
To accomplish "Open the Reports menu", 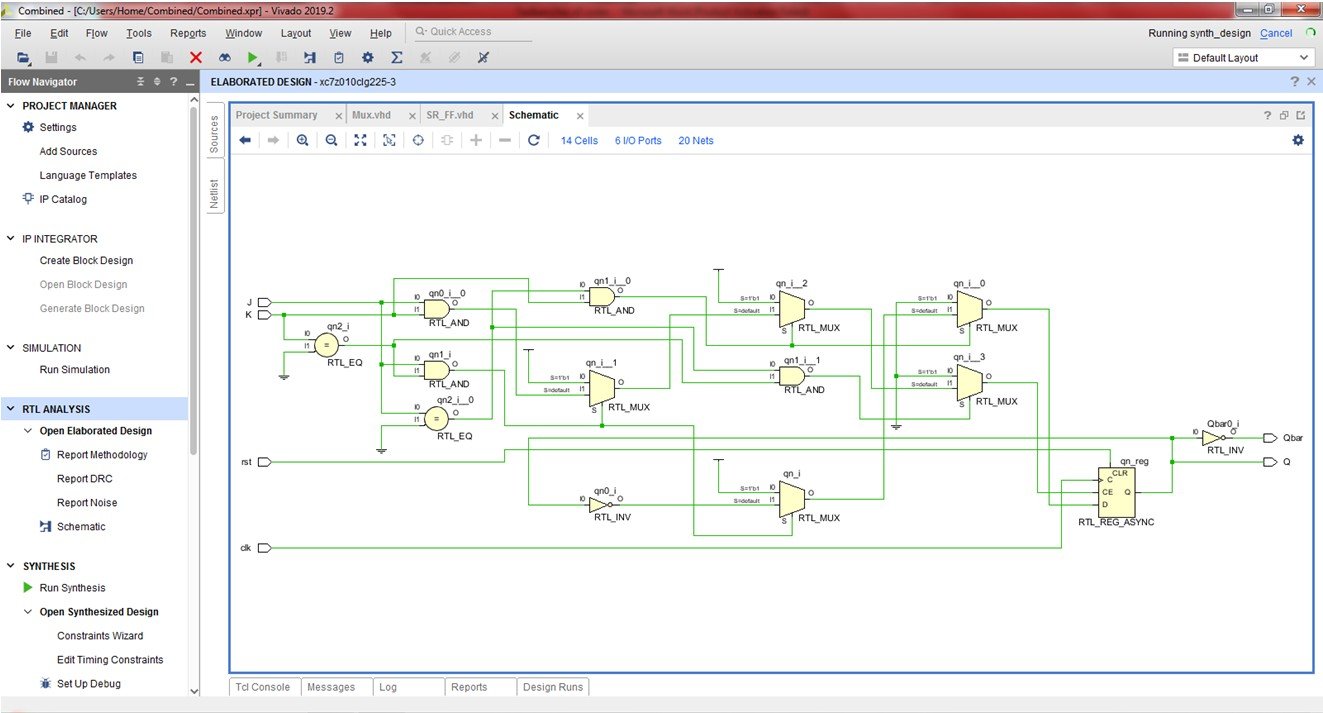I will pyautogui.click(x=188, y=33).
